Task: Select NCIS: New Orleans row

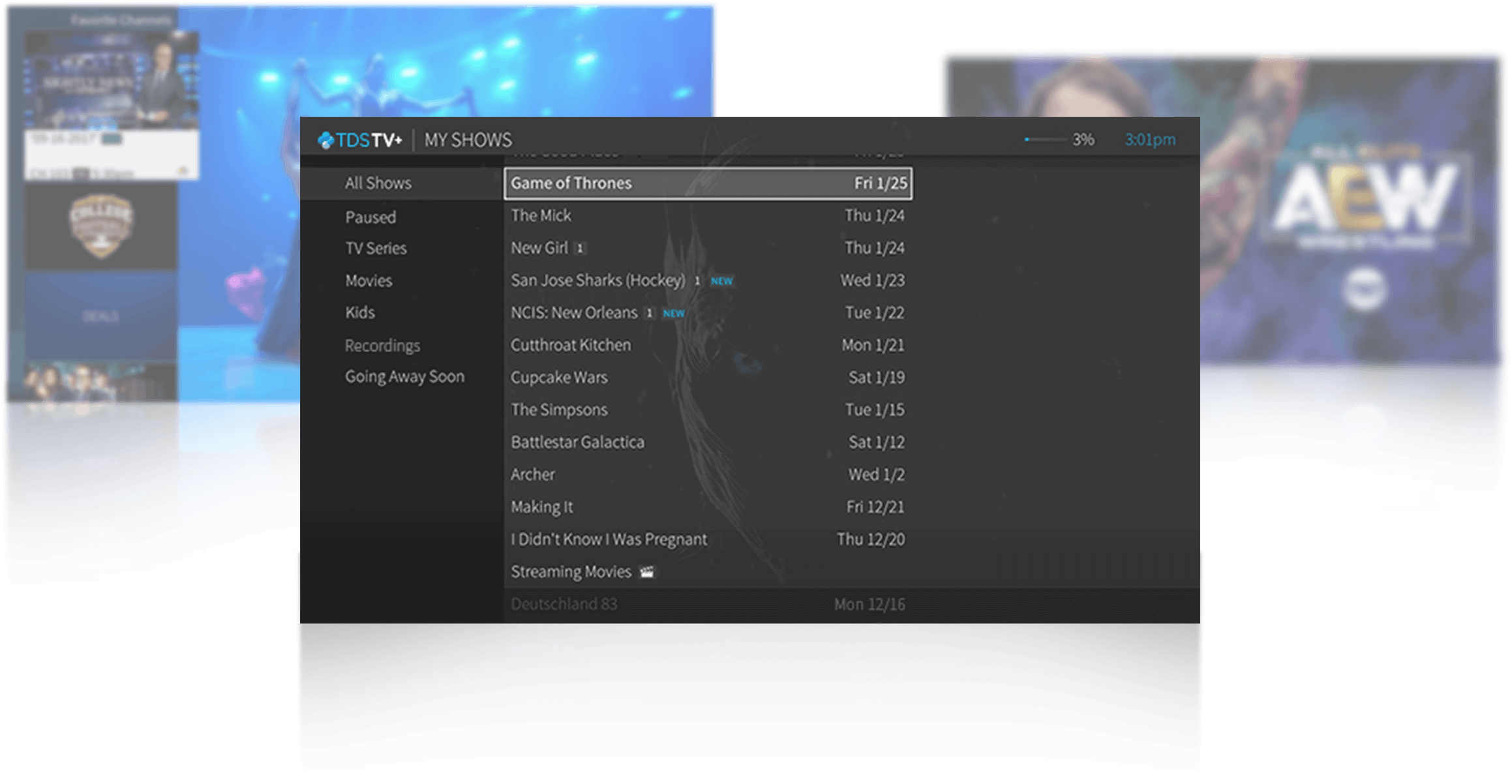Action: click(708, 313)
